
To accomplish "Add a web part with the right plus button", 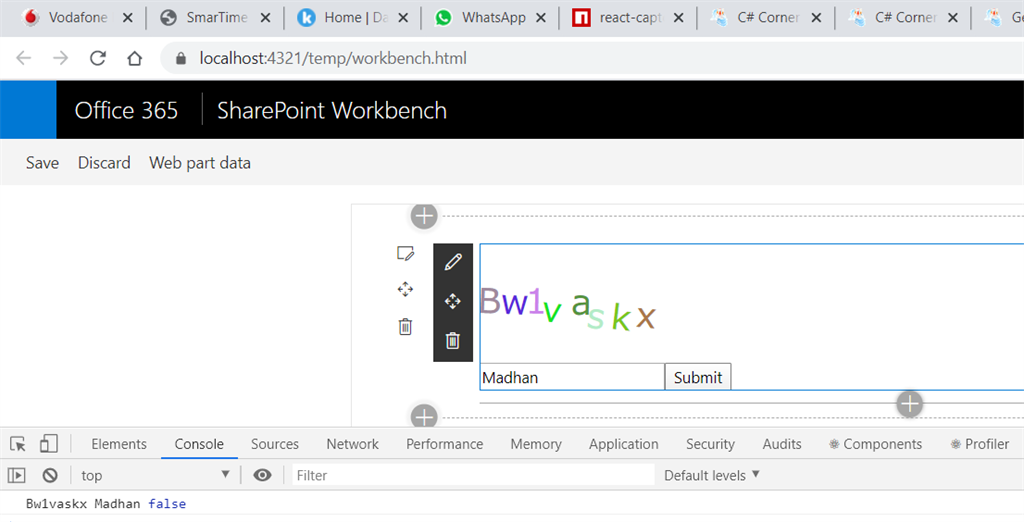I will pyautogui.click(x=910, y=404).
